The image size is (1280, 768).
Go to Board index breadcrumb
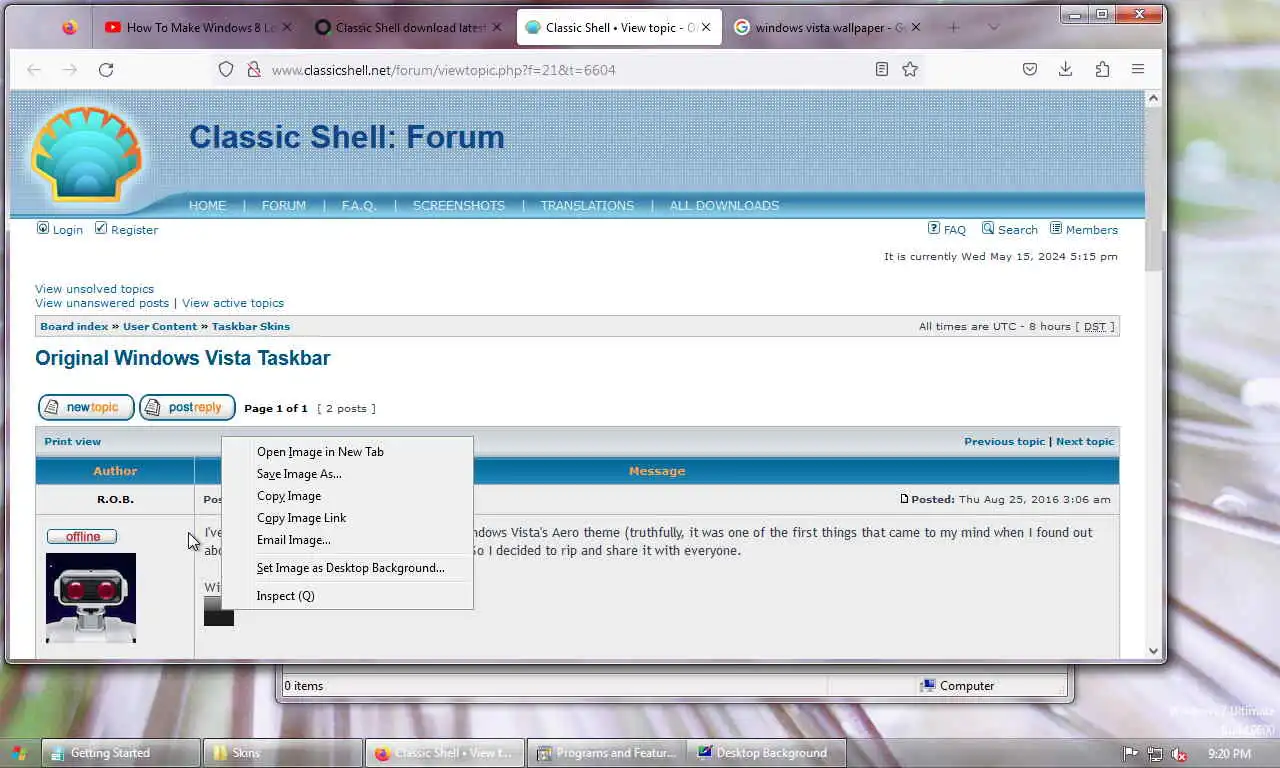pos(74,326)
